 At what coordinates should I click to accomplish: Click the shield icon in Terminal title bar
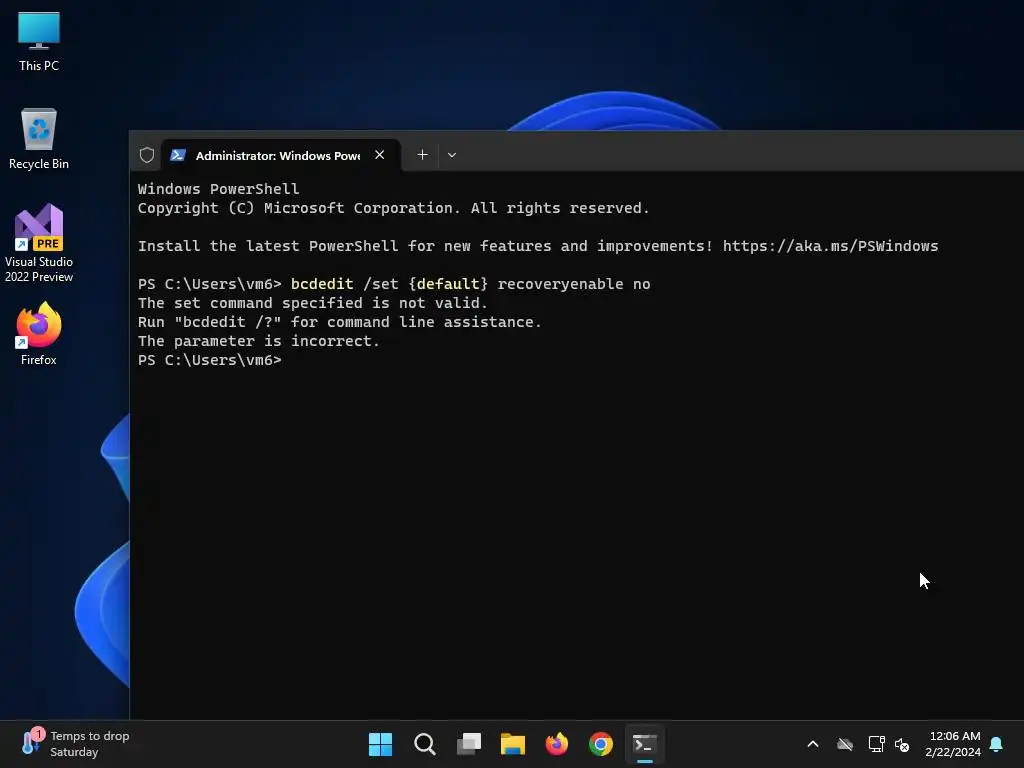point(147,155)
